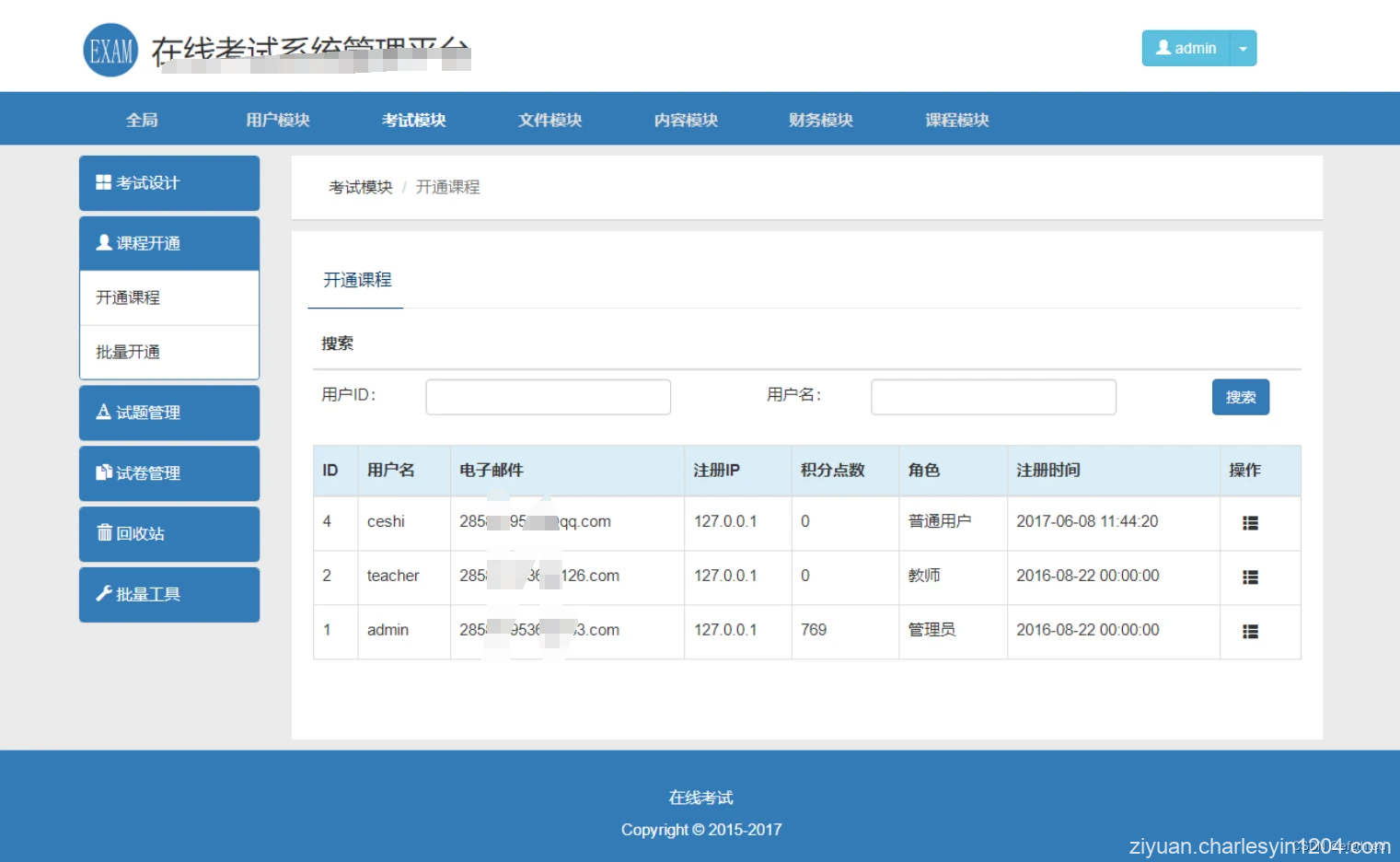
Task: Open the 财务模块 menu
Action: click(x=819, y=119)
